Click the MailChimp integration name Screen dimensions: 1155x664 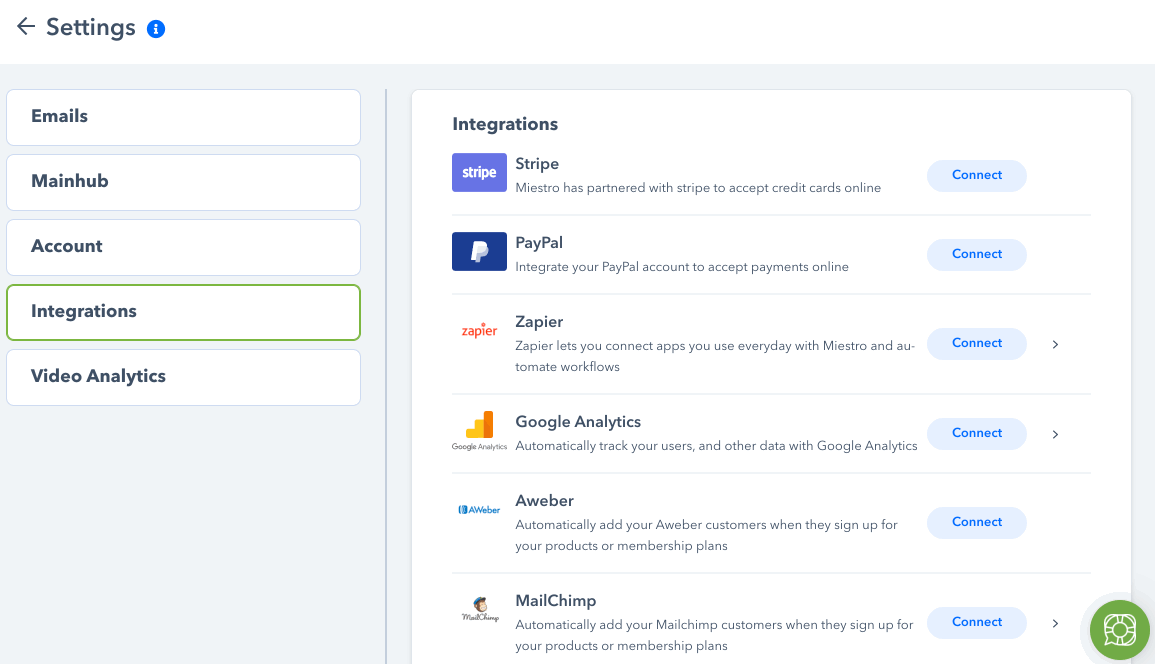click(x=555, y=601)
